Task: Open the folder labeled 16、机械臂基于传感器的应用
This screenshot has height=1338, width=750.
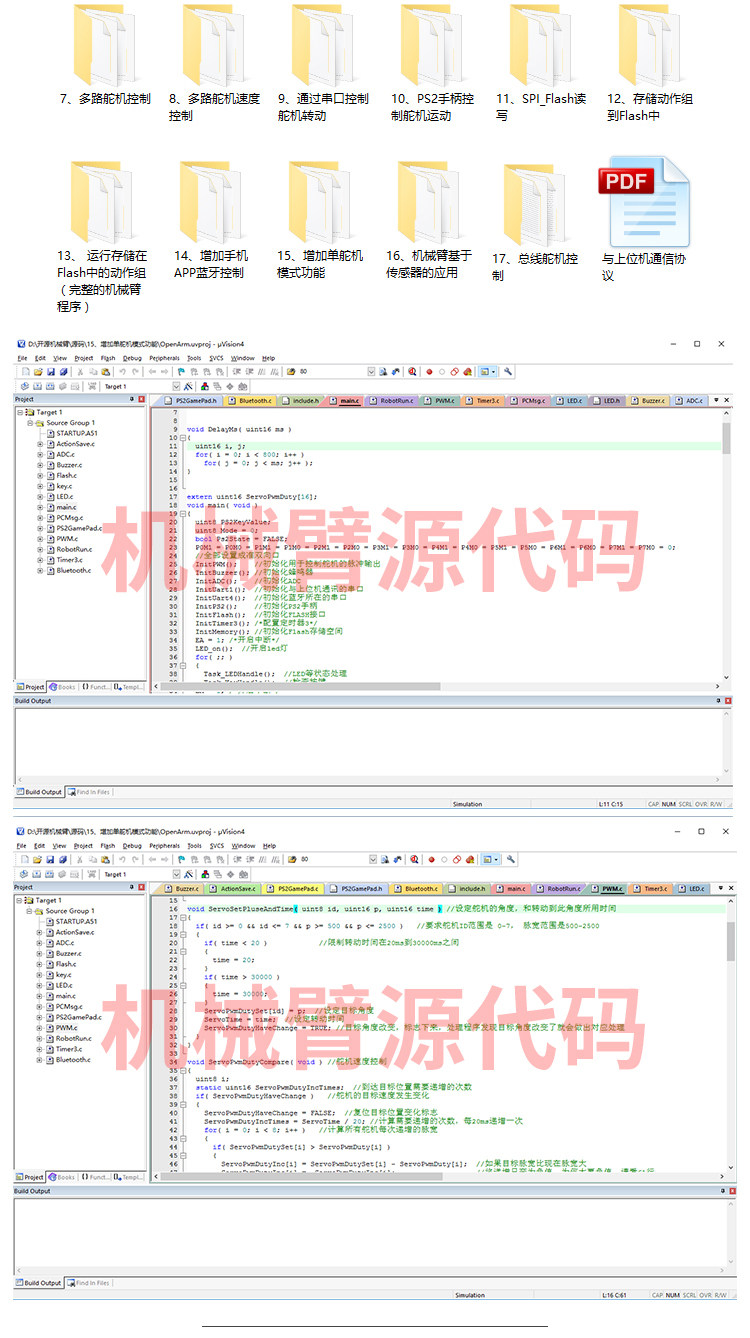Action: pos(428,205)
